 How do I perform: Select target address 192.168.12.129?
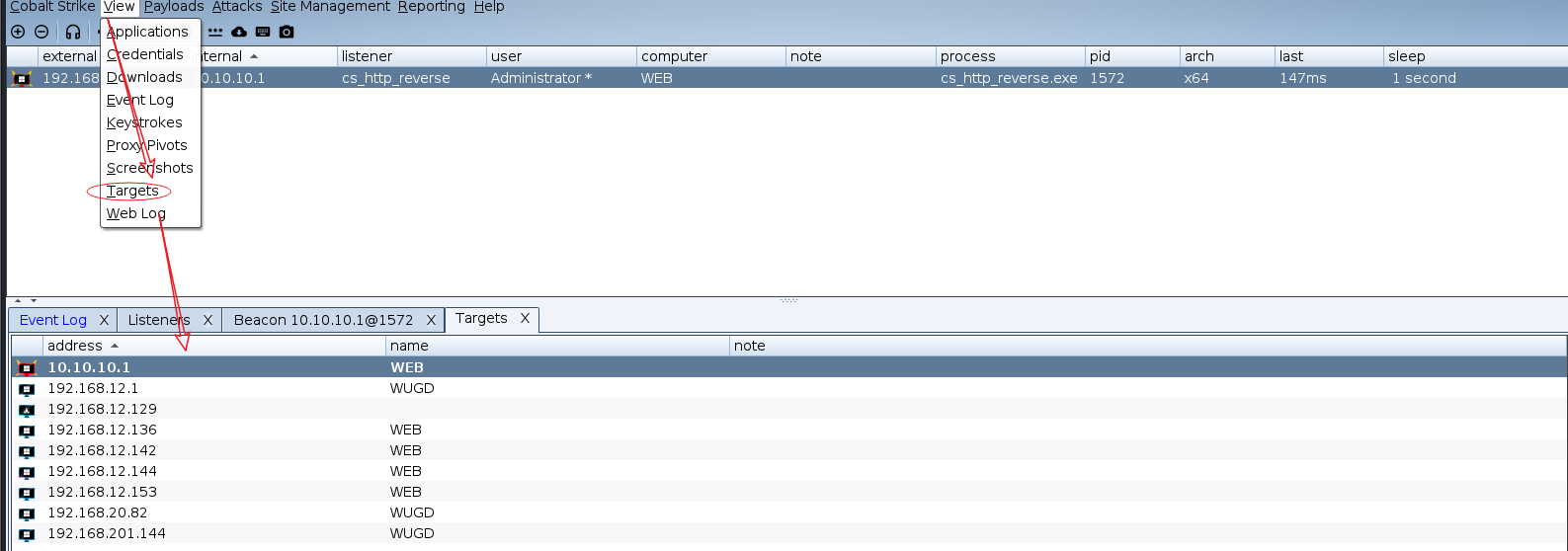102,409
